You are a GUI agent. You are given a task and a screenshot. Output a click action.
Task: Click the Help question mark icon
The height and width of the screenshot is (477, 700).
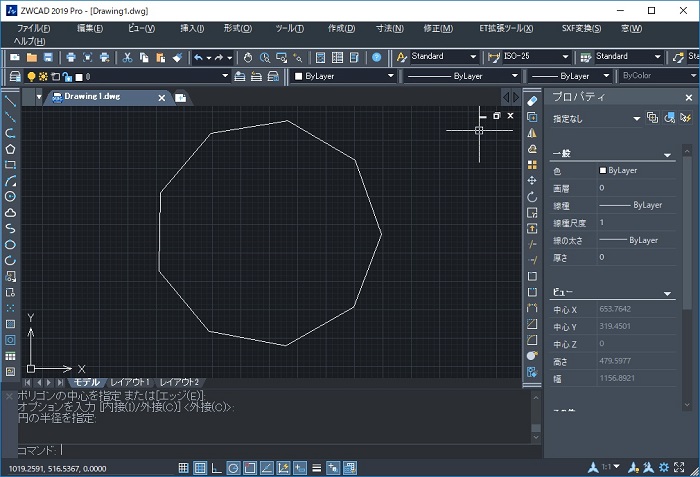point(377,58)
